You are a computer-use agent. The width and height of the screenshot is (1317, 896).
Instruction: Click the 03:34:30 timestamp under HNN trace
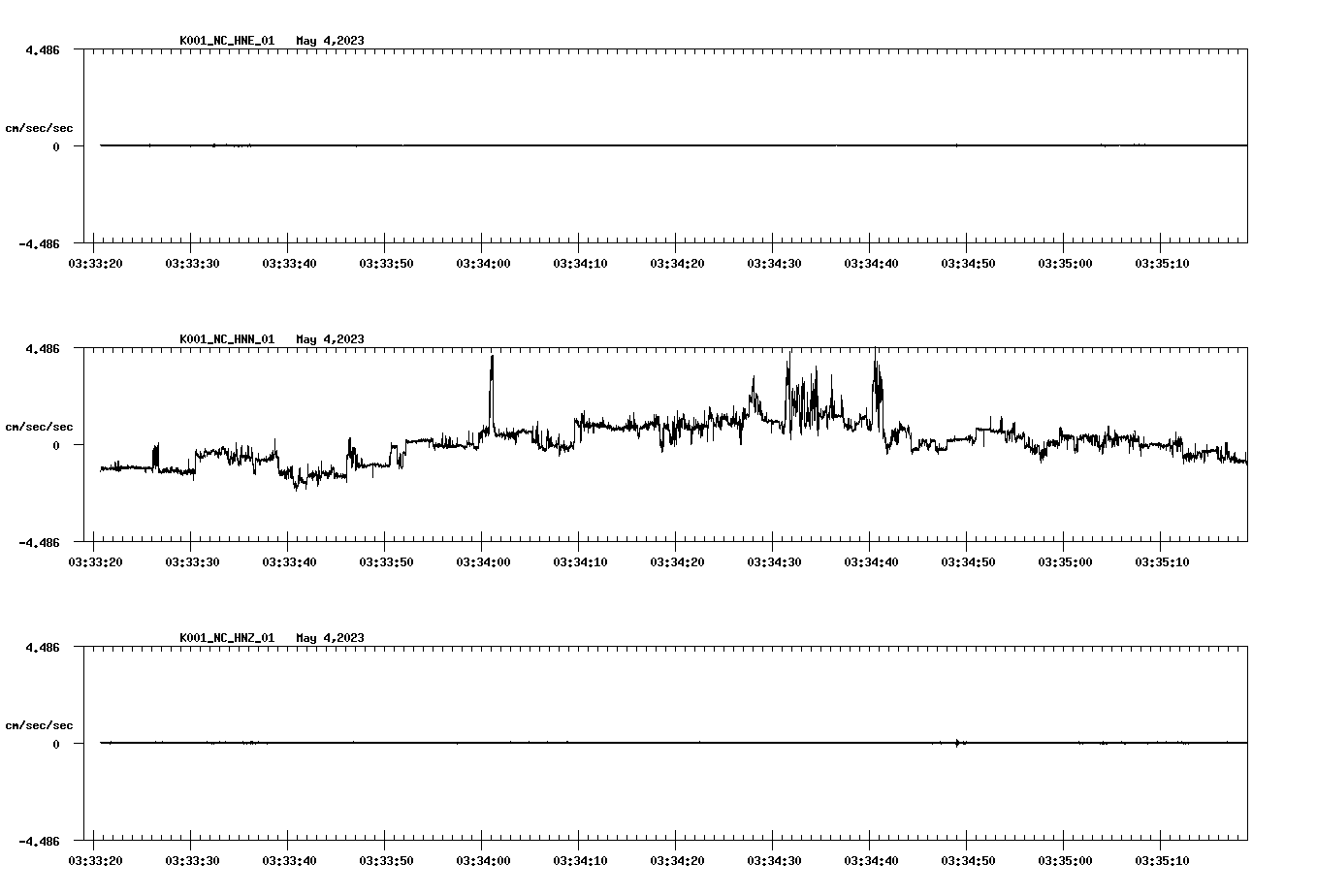[x=774, y=560]
